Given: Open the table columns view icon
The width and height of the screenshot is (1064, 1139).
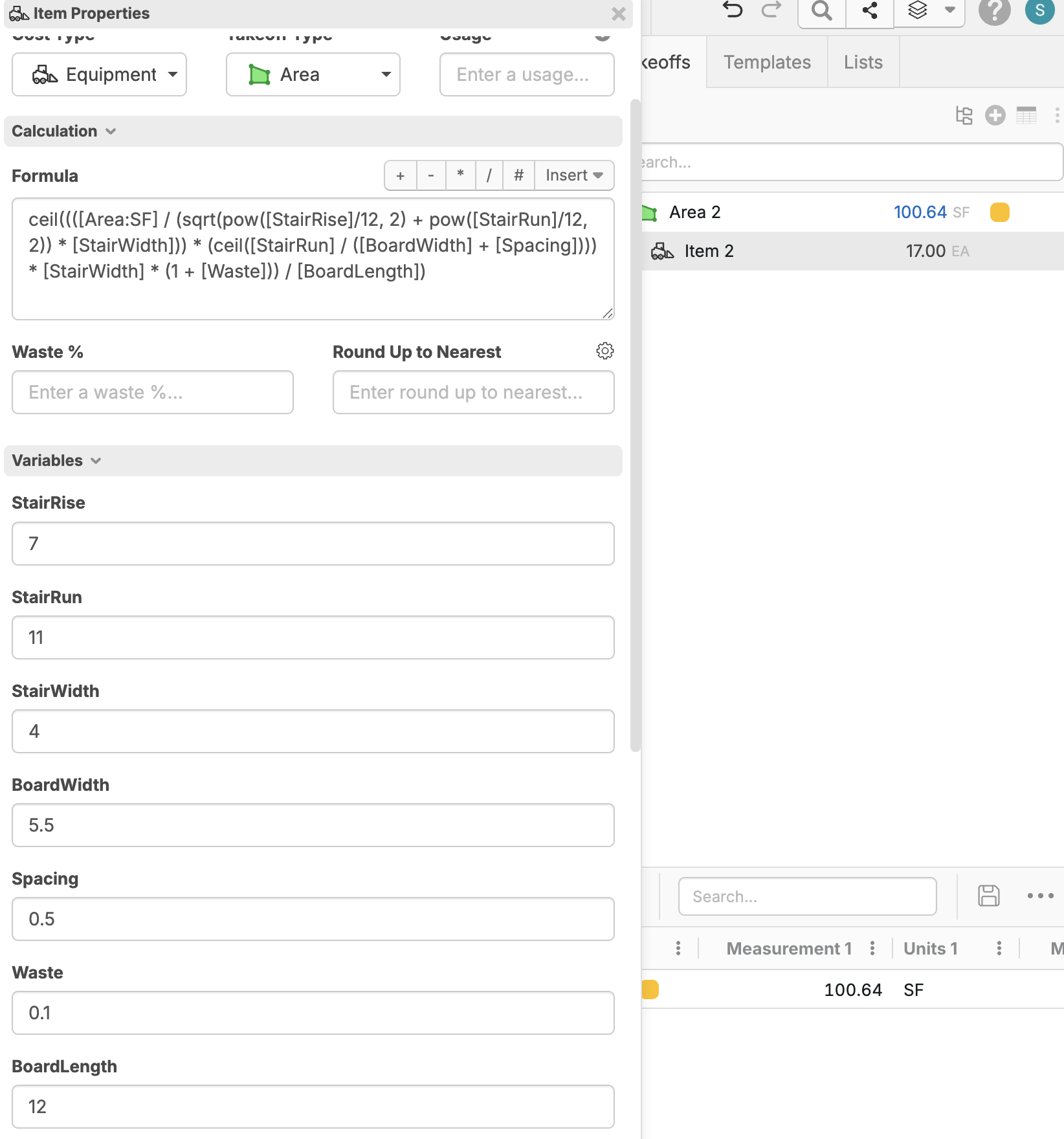Looking at the screenshot, I should pyautogui.click(x=1026, y=116).
